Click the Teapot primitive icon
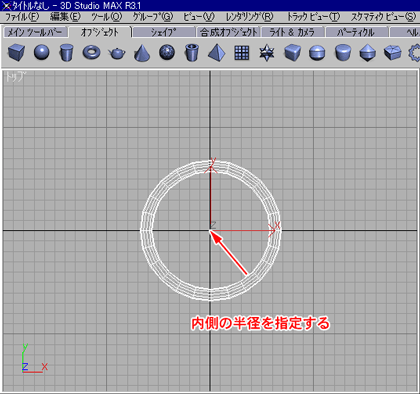This screenshot has height=394, width=420. 117,53
